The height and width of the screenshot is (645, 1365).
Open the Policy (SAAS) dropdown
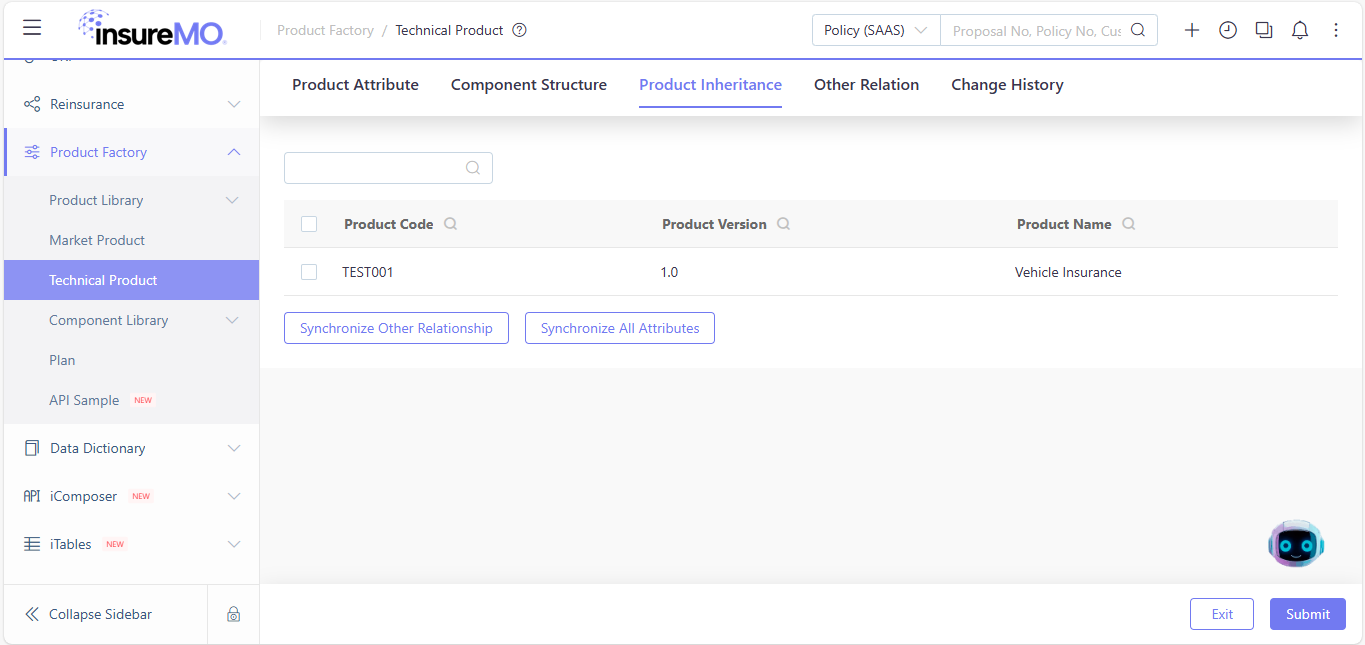coord(876,30)
